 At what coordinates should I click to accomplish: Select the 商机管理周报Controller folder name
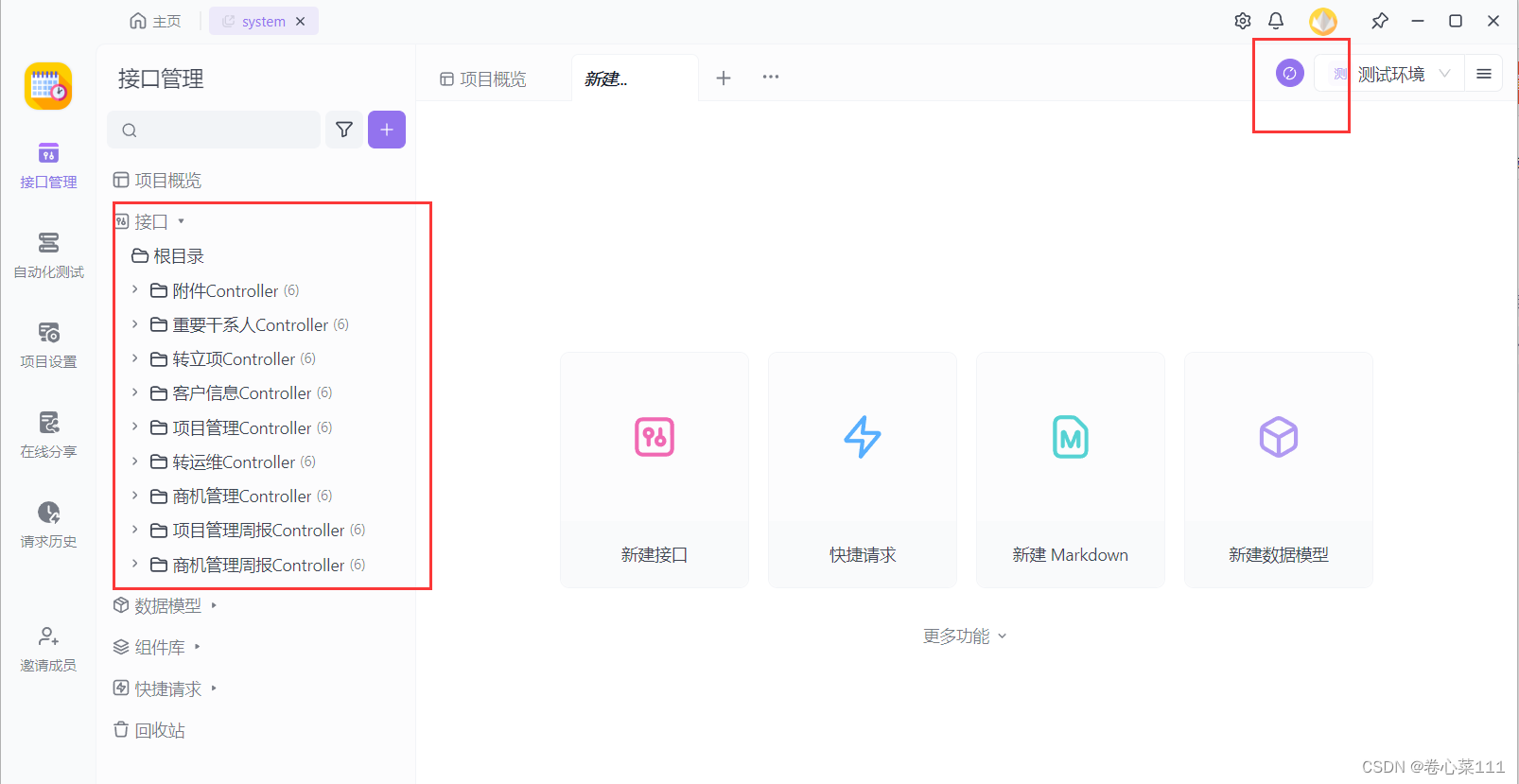258,566
